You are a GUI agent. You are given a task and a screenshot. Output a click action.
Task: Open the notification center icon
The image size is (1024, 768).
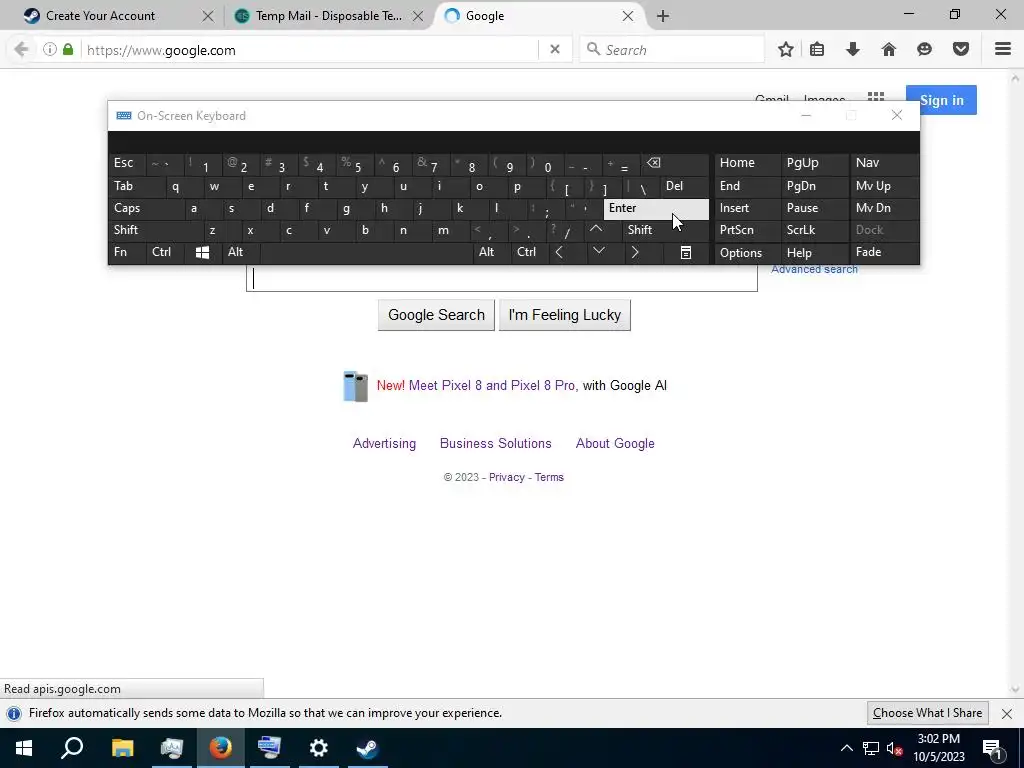click(x=993, y=748)
